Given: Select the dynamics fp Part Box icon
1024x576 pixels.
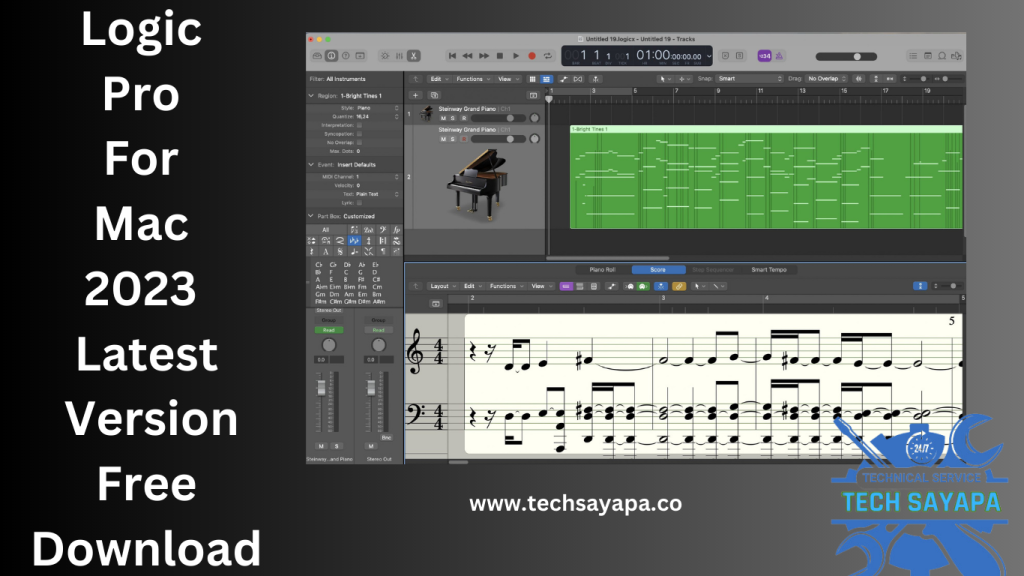Looking at the screenshot, I should [396, 230].
